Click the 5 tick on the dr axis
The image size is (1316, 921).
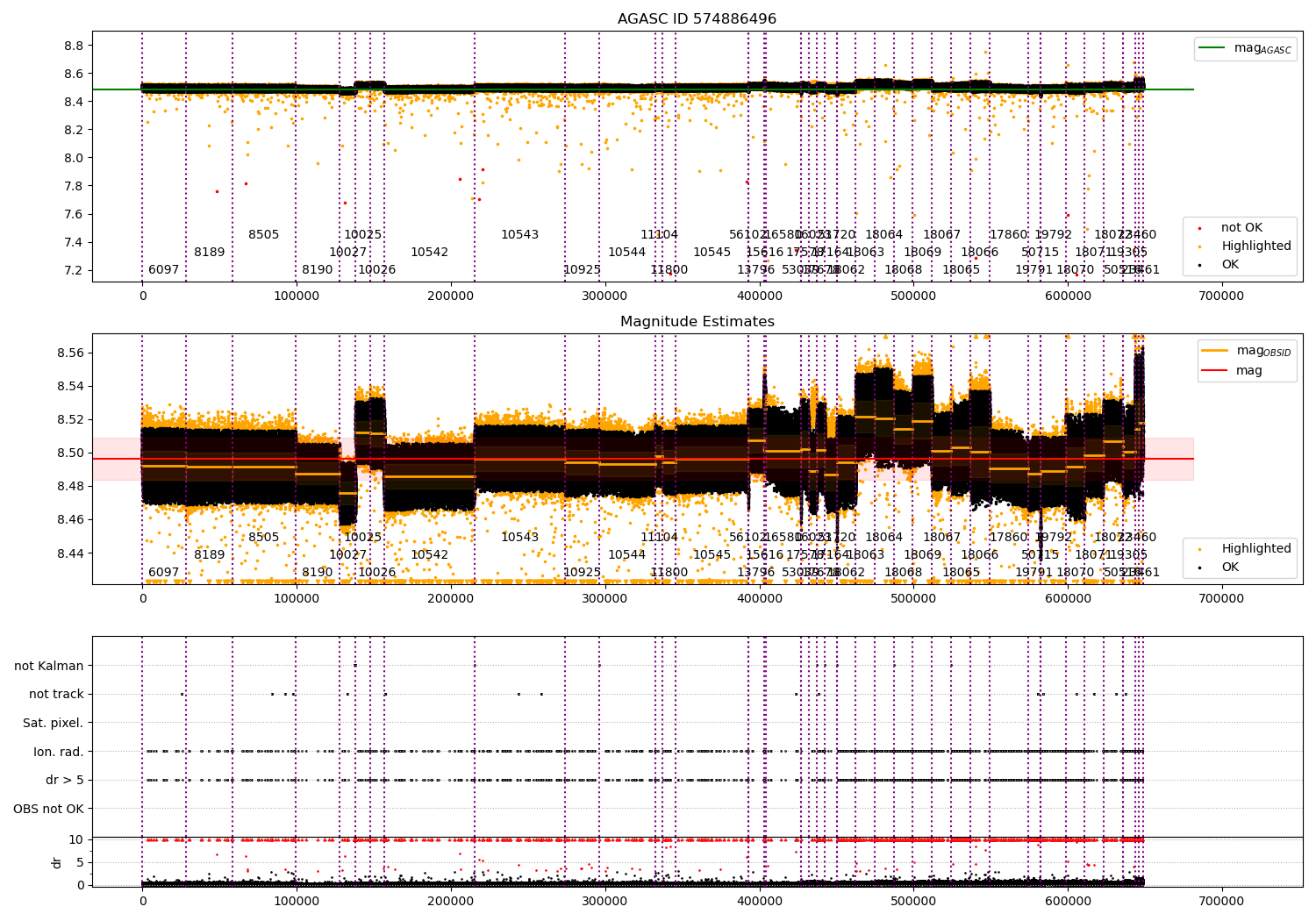(80, 862)
